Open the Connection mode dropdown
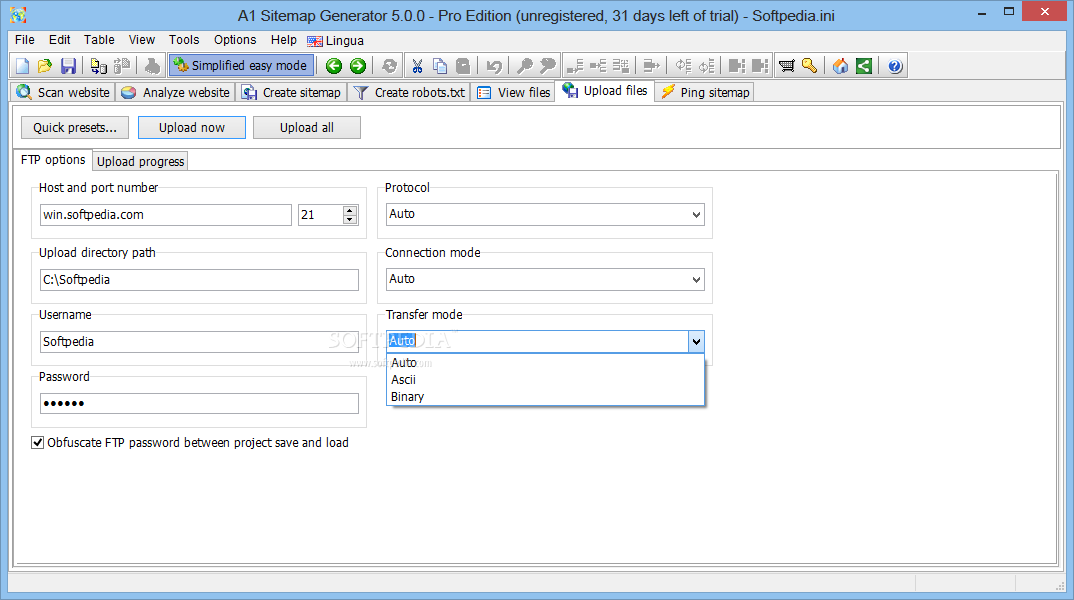1074x600 pixels. coord(696,279)
